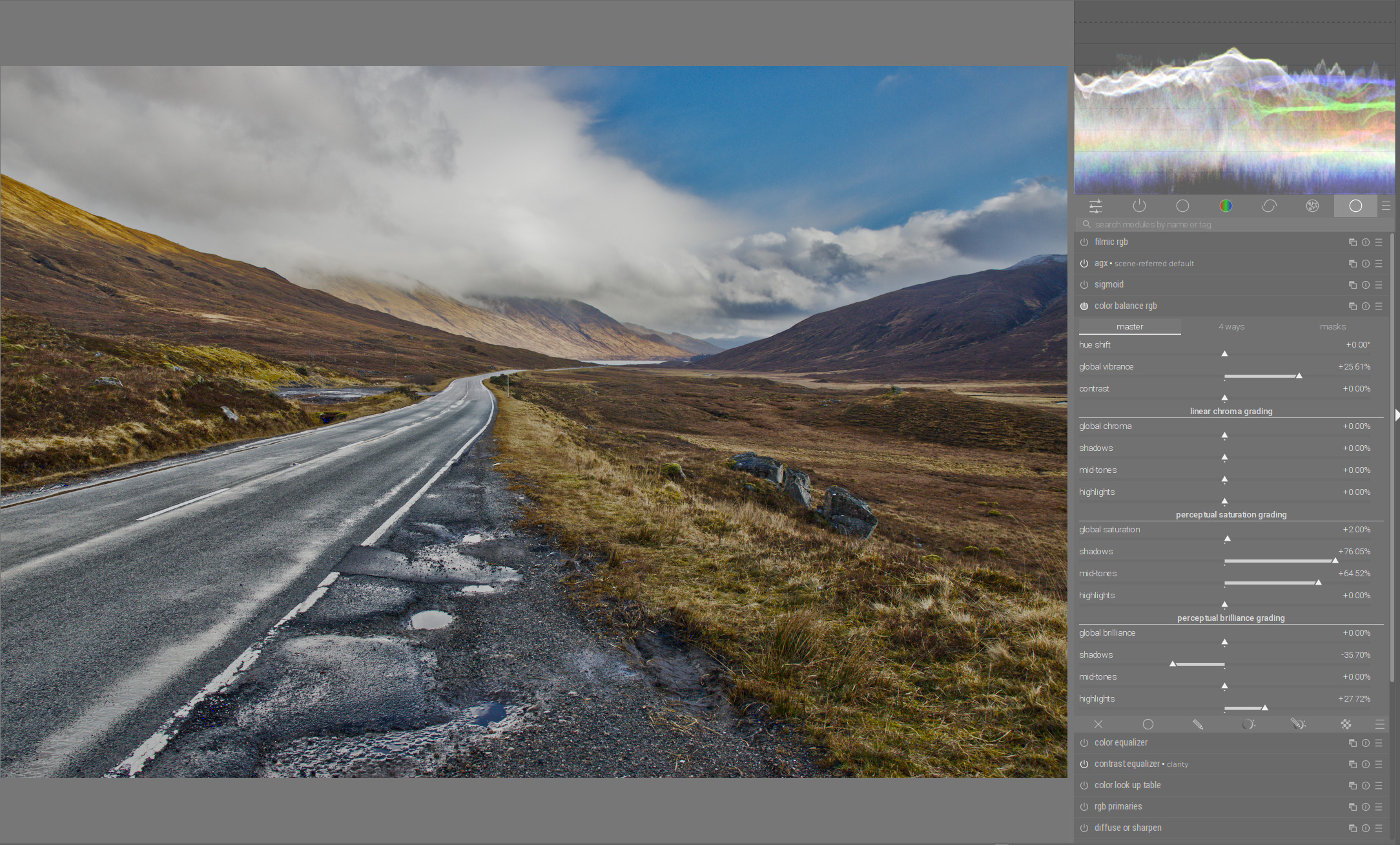Open the filmic rgb multiple instances icon
The image size is (1400, 845).
[1352, 242]
